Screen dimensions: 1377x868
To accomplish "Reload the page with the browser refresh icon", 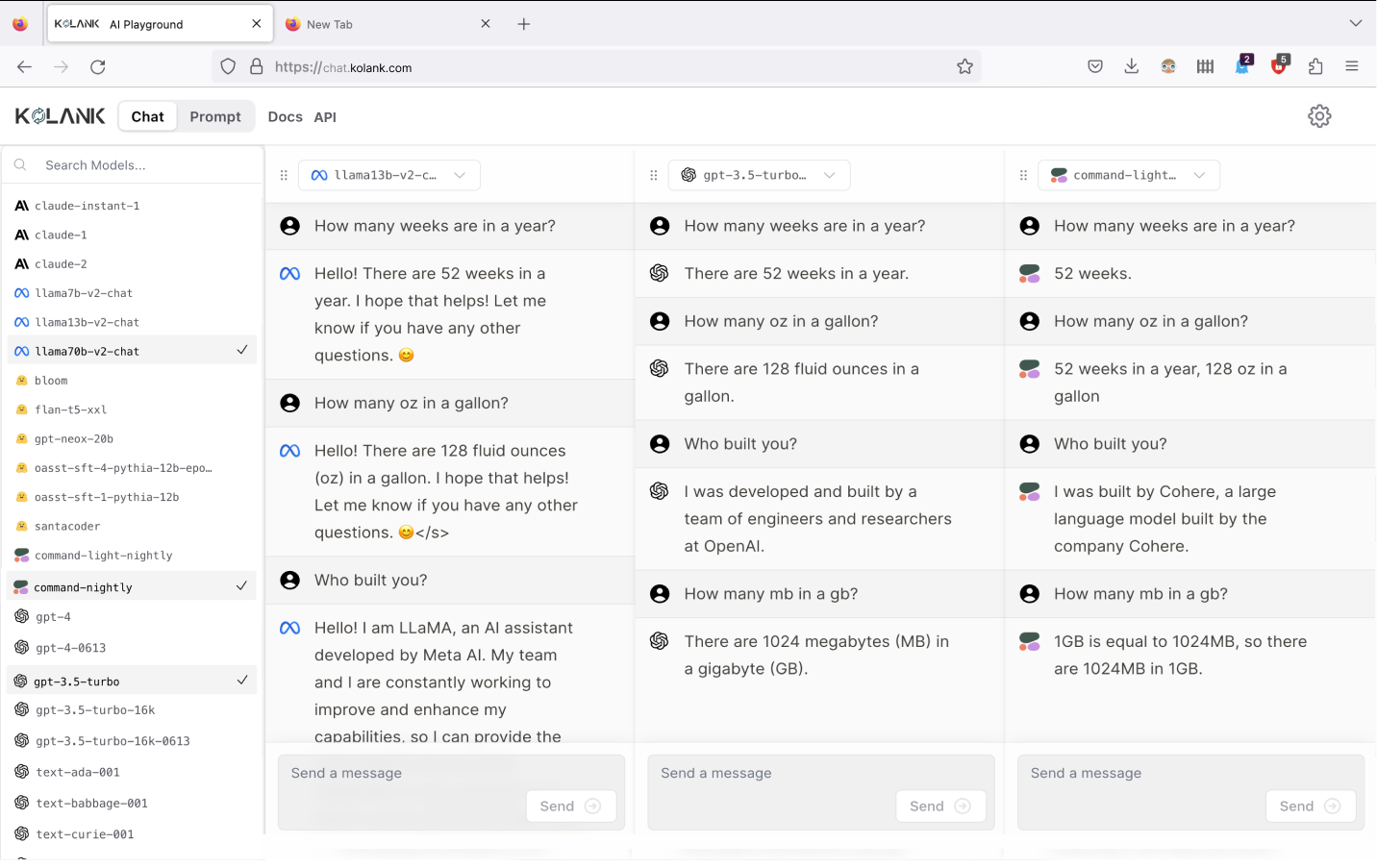I will click(x=98, y=66).
